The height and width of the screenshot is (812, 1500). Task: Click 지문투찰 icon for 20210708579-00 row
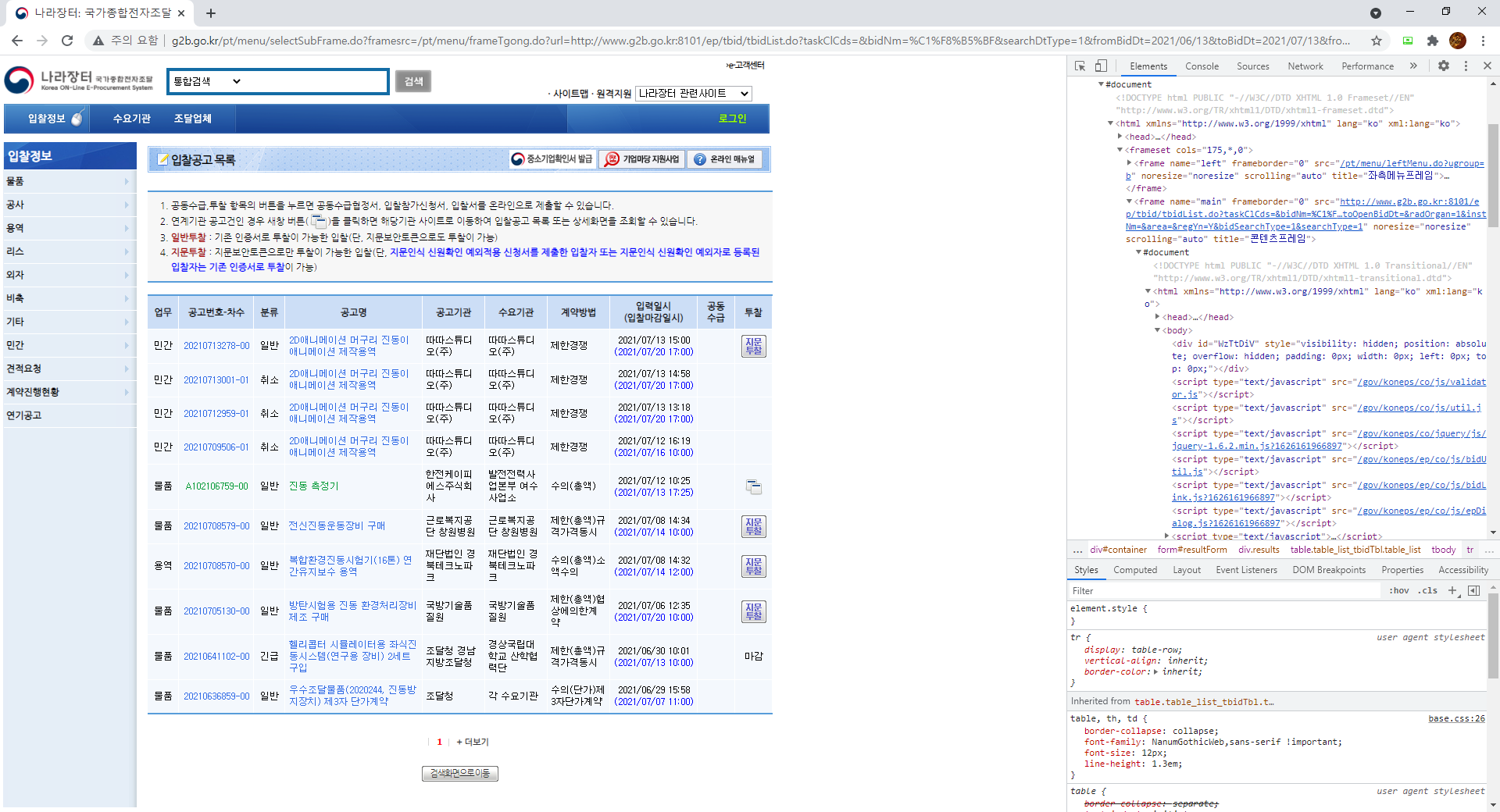pyautogui.click(x=753, y=526)
